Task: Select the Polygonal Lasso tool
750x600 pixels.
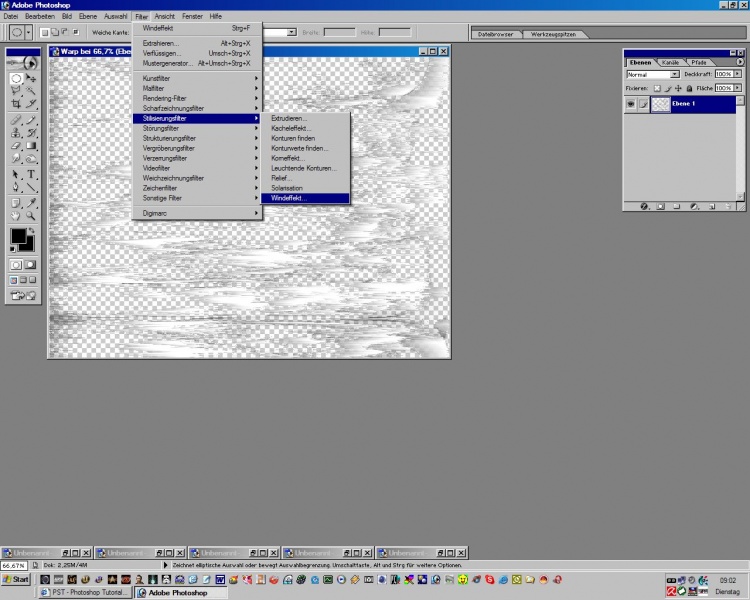Action: (x=16, y=90)
